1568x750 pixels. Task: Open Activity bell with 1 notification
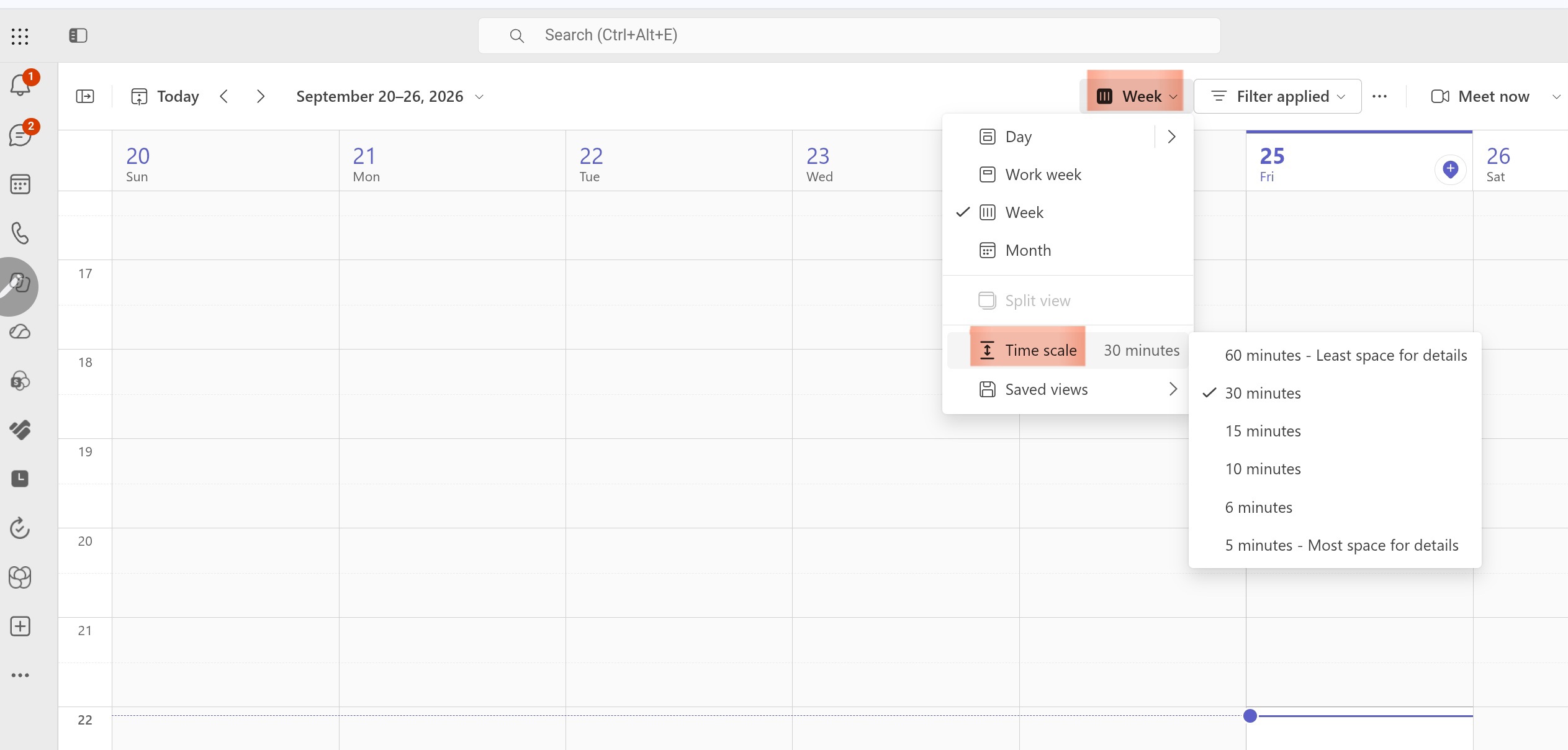point(20,85)
